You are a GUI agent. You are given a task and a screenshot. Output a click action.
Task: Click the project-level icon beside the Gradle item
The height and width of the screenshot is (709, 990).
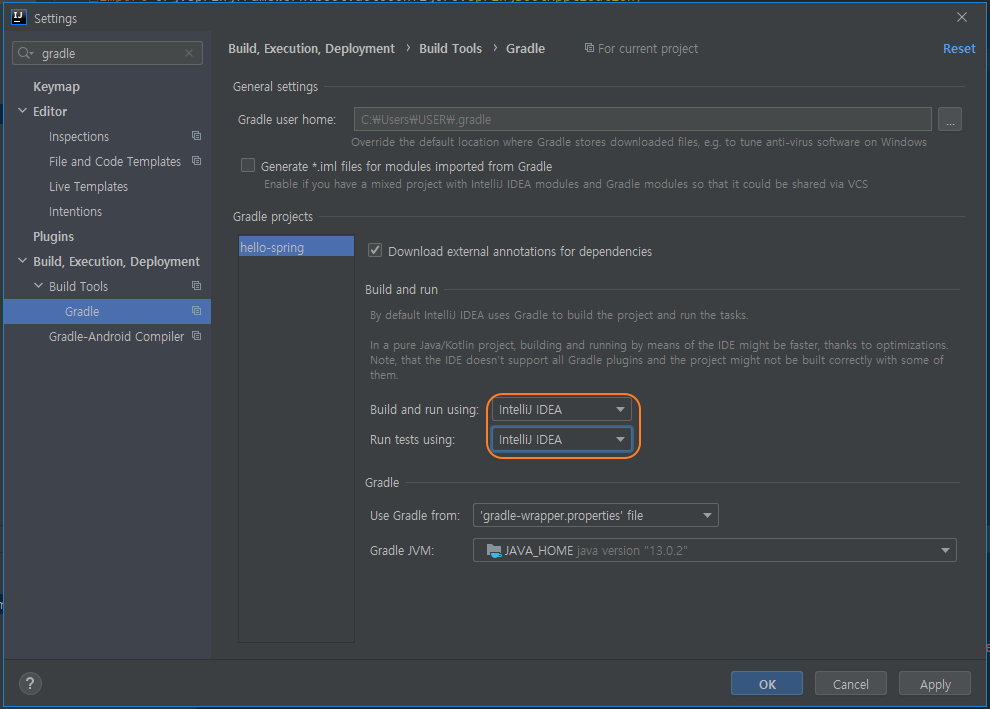point(196,311)
